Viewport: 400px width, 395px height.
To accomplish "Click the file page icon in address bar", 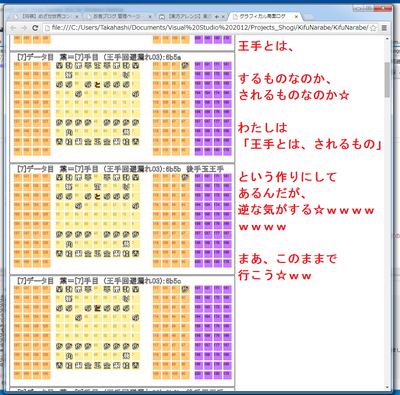I will tap(47, 28).
